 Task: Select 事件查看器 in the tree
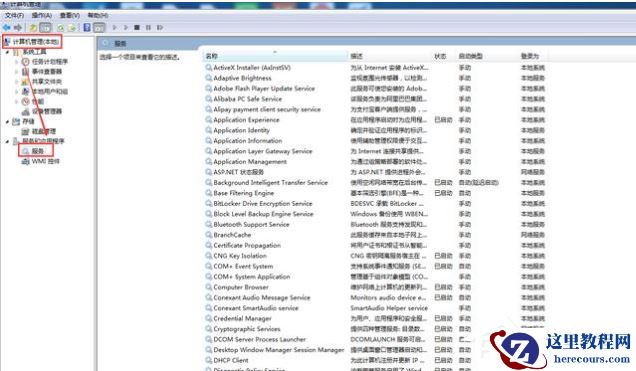point(47,71)
